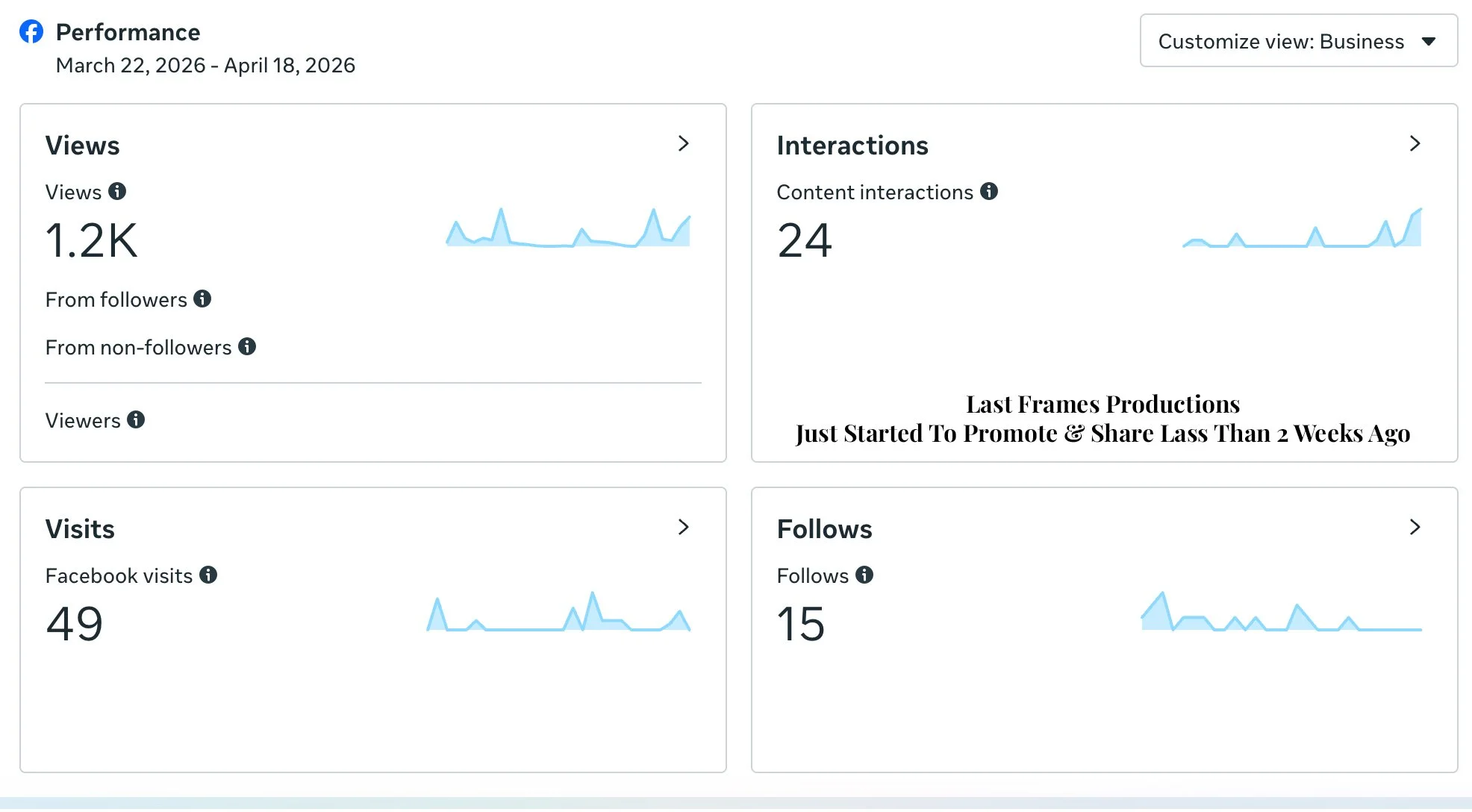The height and width of the screenshot is (812, 1472).
Task: Click info icon beside Follows metric
Action: point(864,575)
